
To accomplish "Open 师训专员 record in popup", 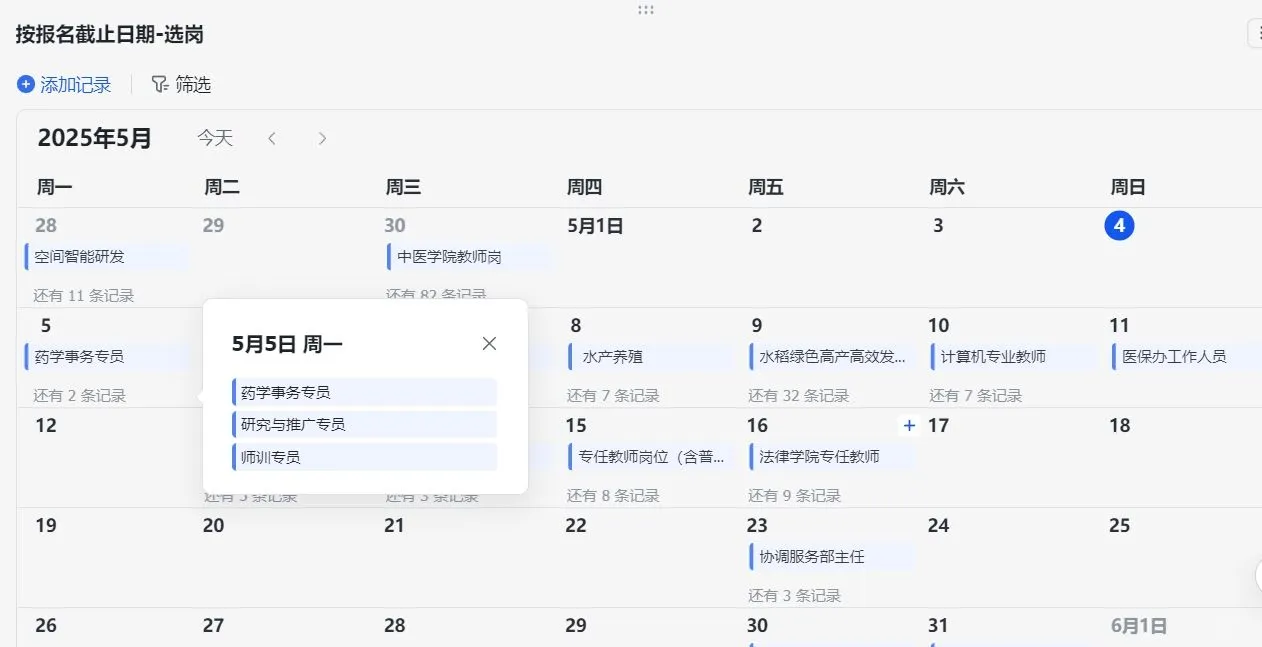I will pos(364,457).
